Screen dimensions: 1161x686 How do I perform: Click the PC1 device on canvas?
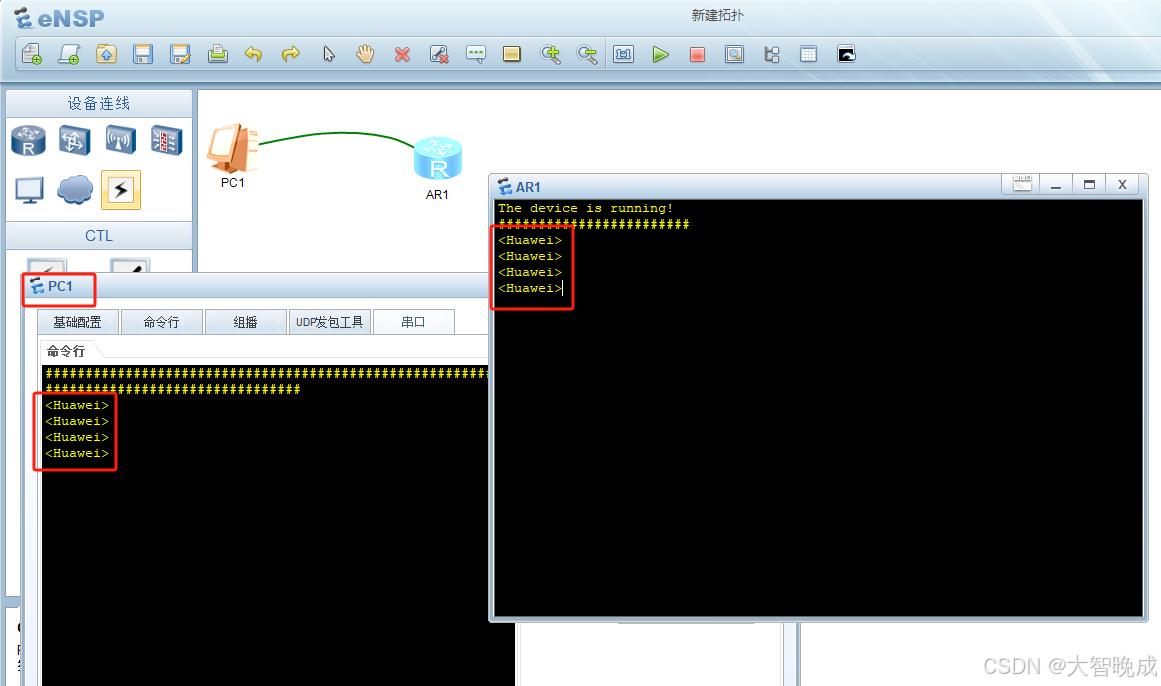pyautogui.click(x=233, y=149)
